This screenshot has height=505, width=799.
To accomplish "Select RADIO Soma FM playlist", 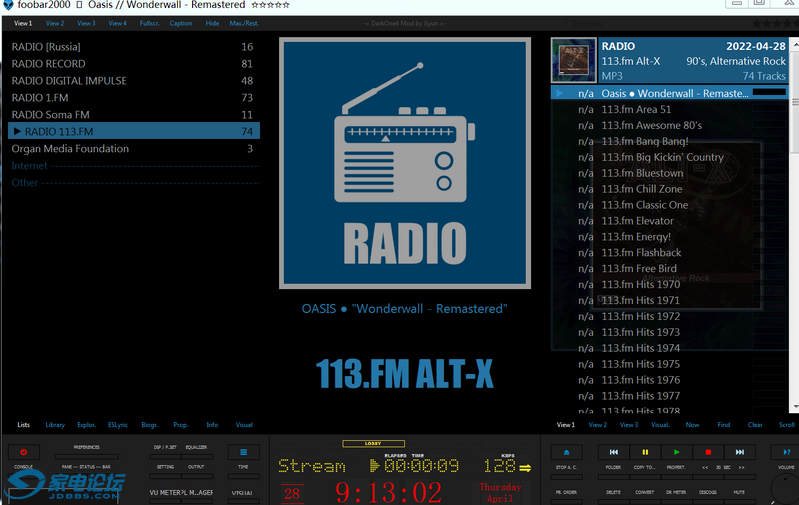I will tap(134, 115).
